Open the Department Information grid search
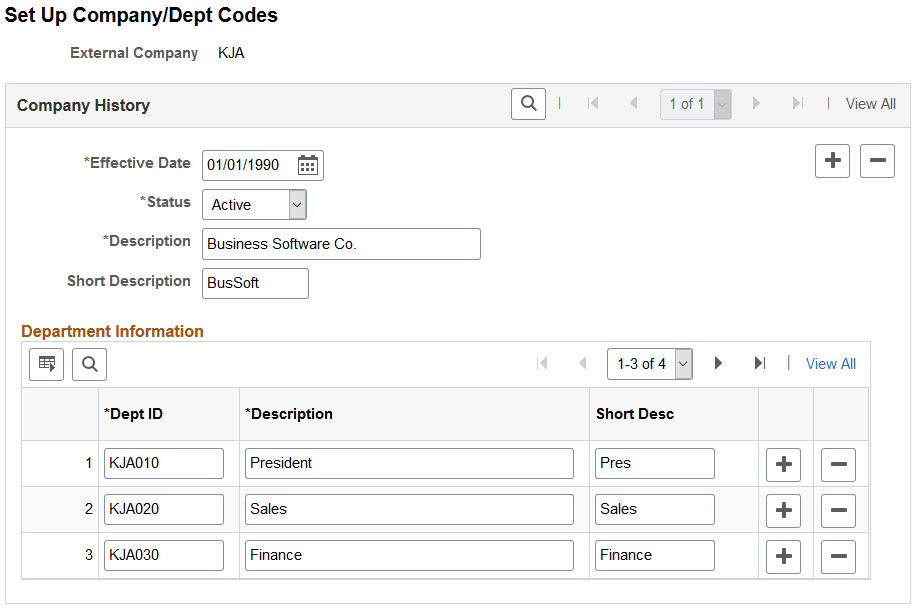The width and height of the screenshot is (918, 611). pos(89,364)
